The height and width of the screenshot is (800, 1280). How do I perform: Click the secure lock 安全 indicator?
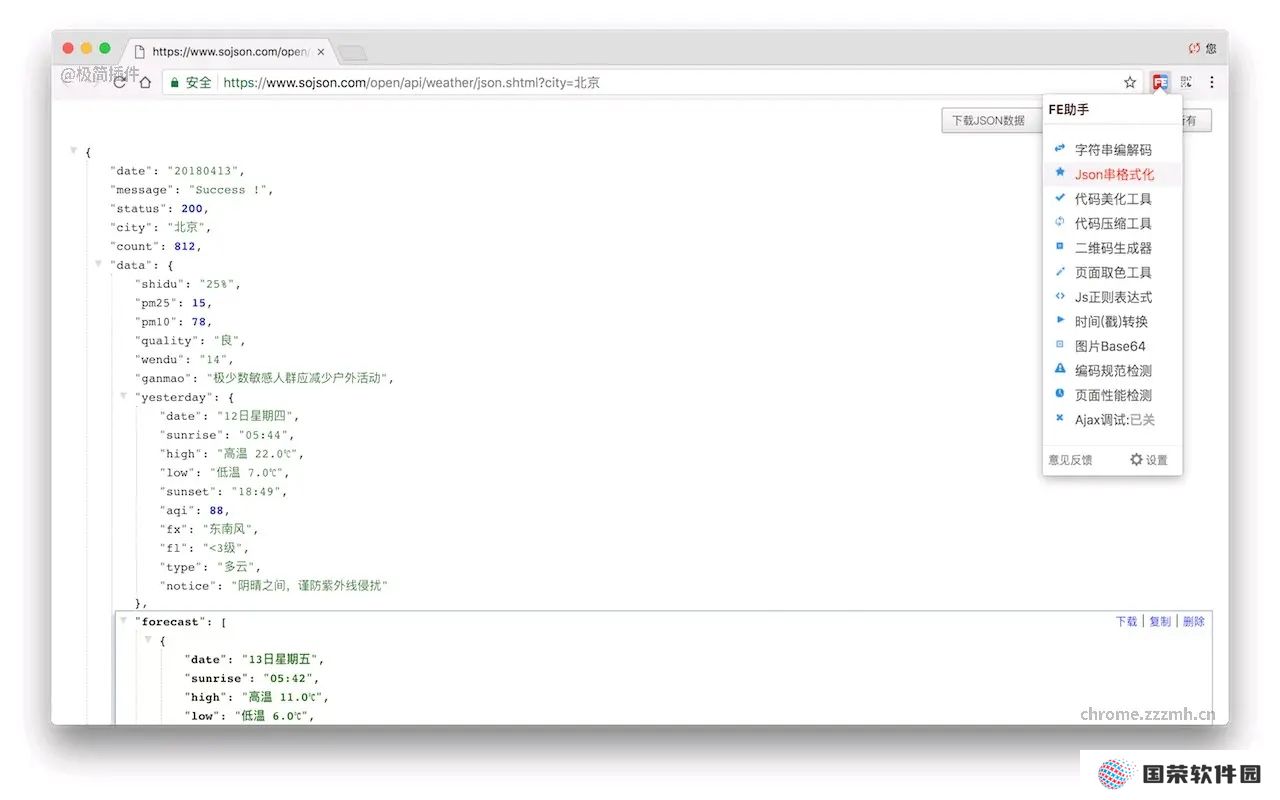(x=190, y=83)
